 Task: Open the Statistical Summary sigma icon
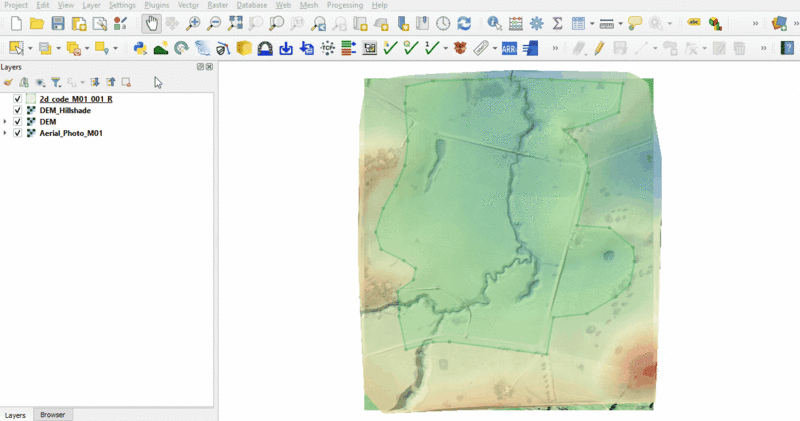click(557, 24)
